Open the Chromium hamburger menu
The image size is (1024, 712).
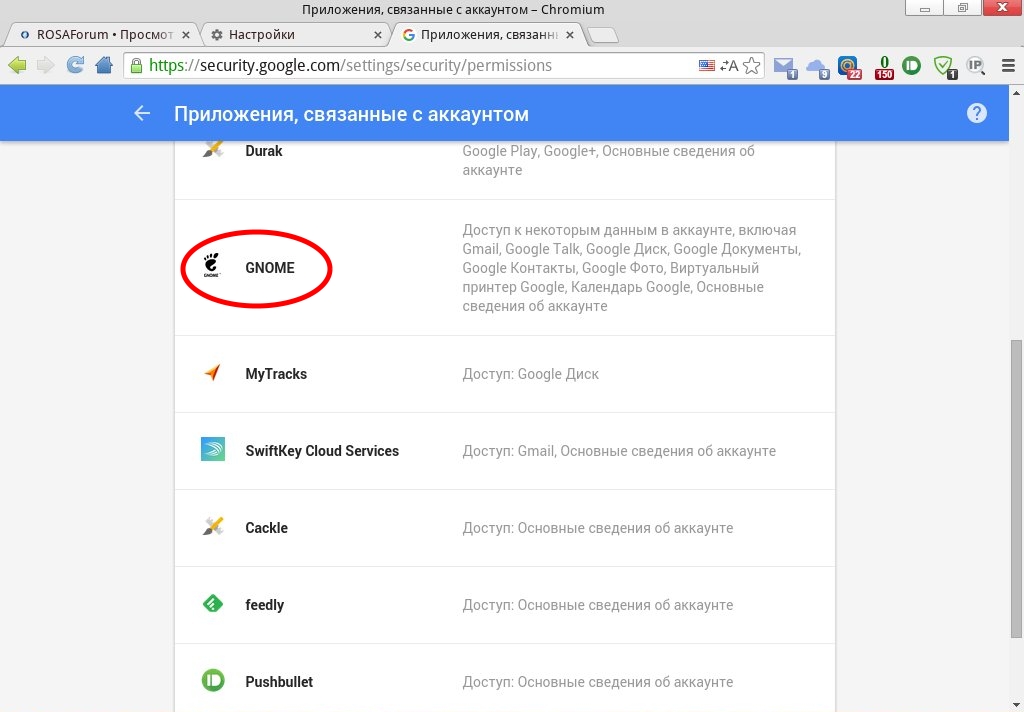point(1008,65)
